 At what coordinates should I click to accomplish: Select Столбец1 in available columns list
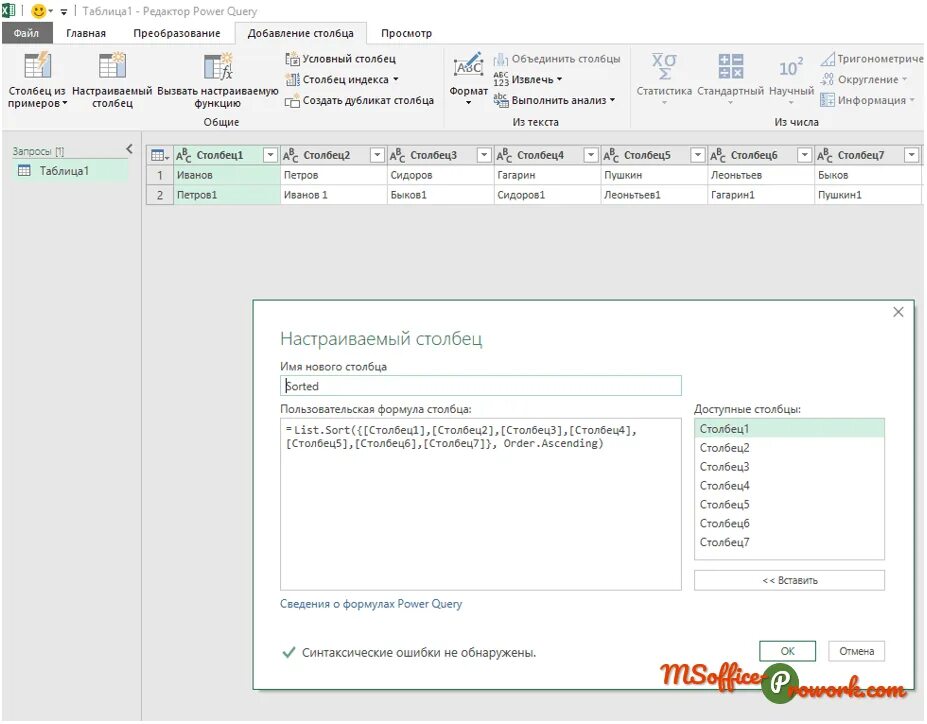789,429
